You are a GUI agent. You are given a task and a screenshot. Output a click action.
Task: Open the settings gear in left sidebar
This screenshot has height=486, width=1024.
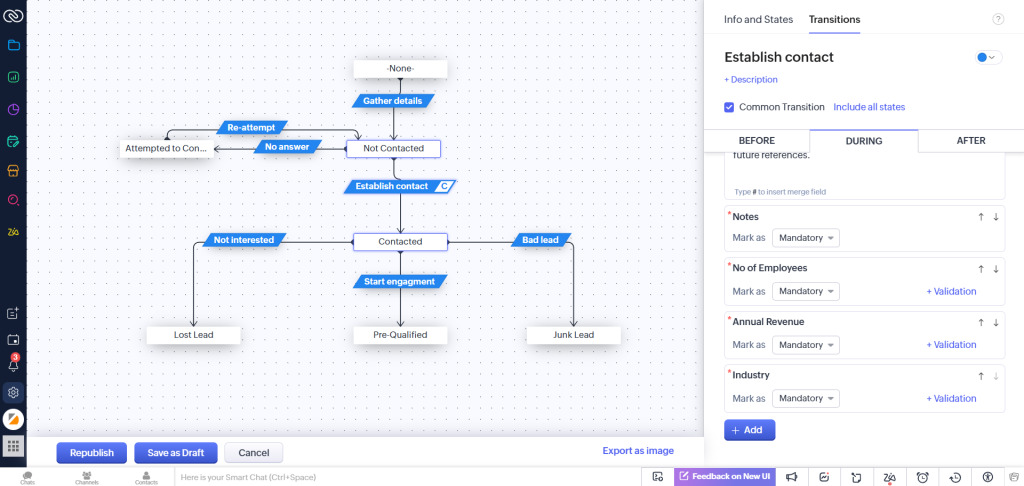pyautogui.click(x=13, y=392)
